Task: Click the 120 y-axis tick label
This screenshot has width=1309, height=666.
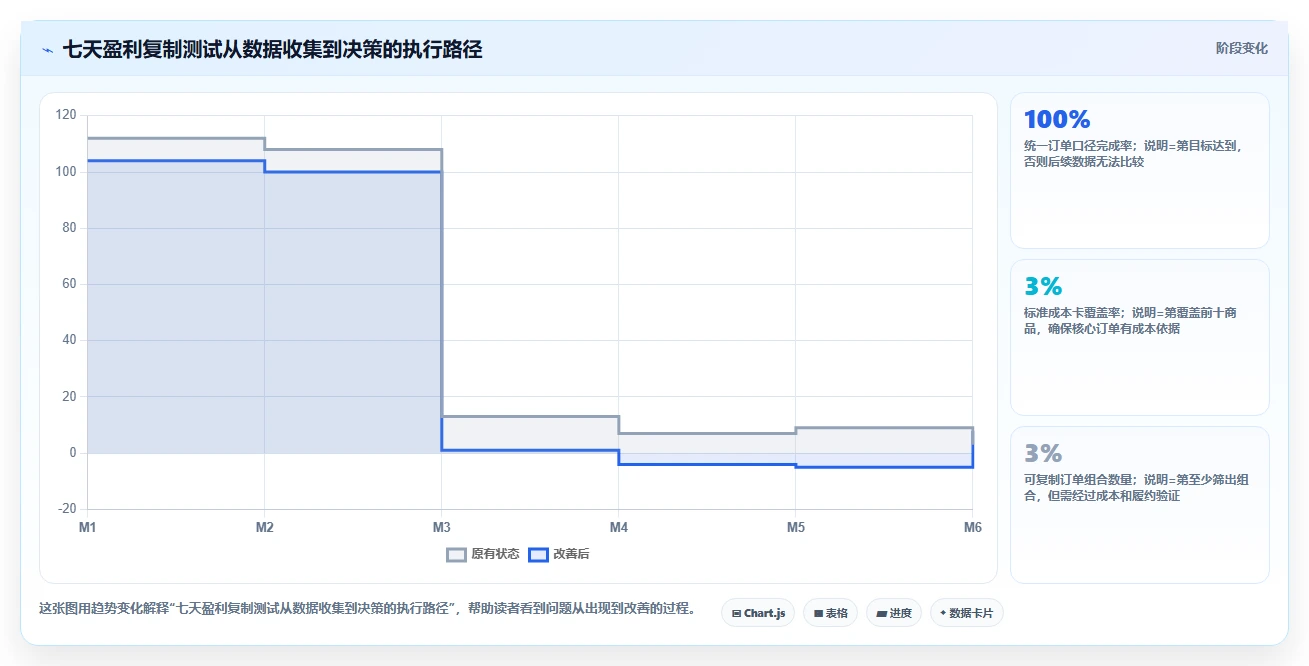Action: click(x=66, y=116)
